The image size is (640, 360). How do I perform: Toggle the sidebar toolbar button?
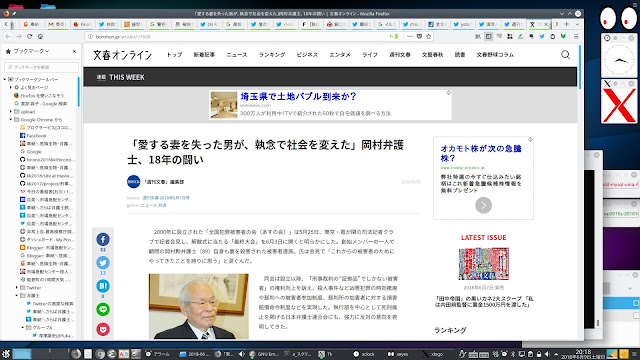489,36
